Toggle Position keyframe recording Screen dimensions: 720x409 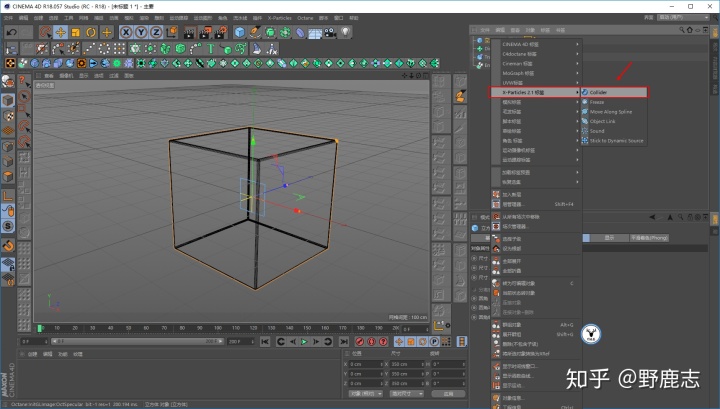coord(399,342)
